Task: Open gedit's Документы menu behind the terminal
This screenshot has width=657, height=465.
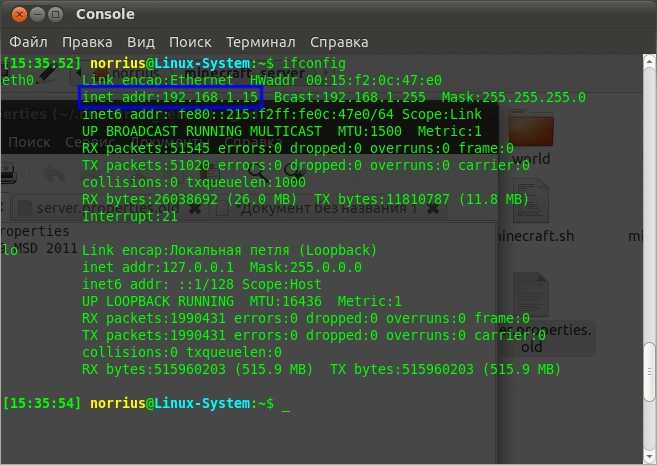Action: 170,142
